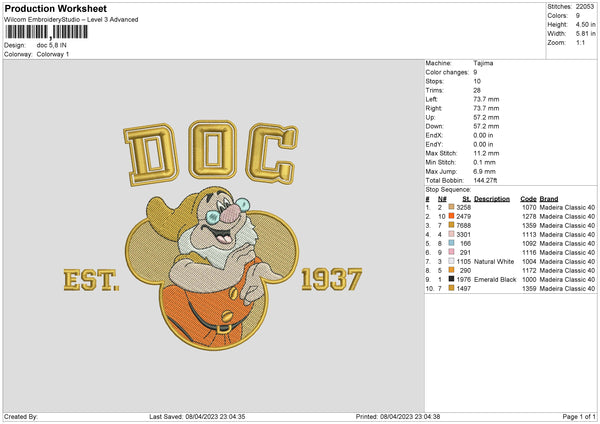Image resolution: width=600 pixels, height=424 pixels.
Task: Click the 'Natural White' description
Action: 494,262
